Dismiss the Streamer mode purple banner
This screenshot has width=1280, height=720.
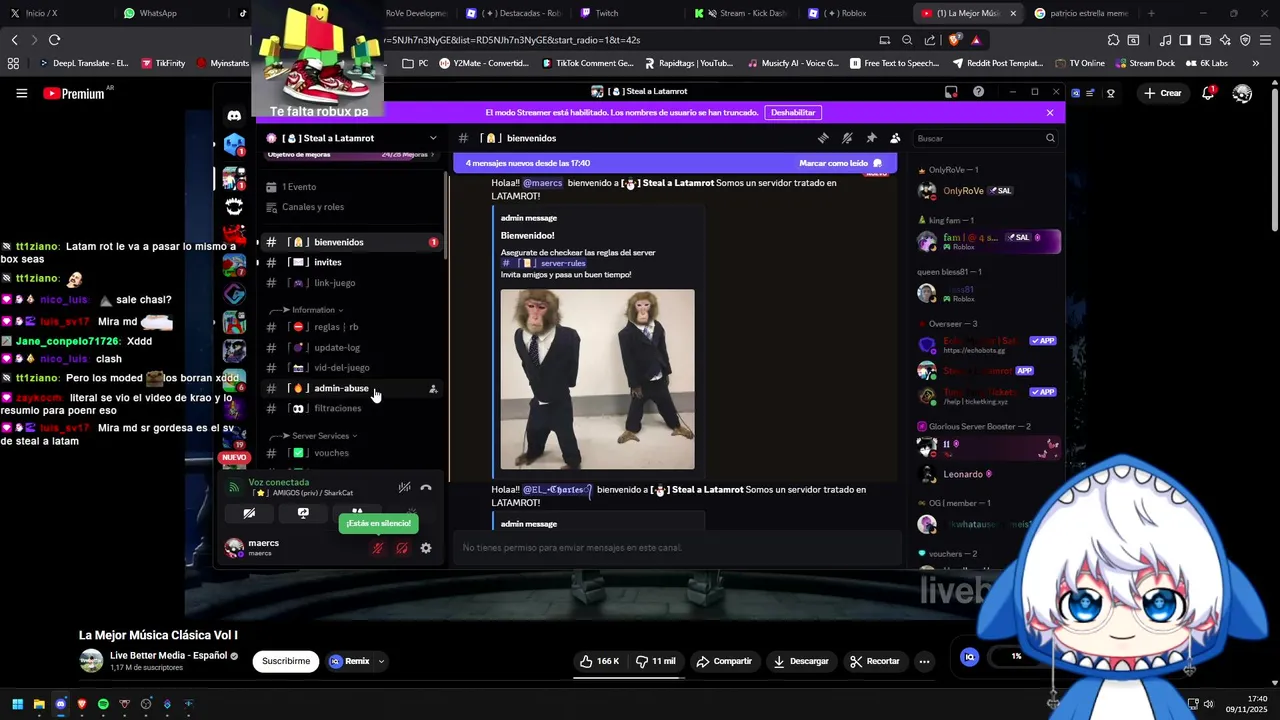click(x=1050, y=113)
